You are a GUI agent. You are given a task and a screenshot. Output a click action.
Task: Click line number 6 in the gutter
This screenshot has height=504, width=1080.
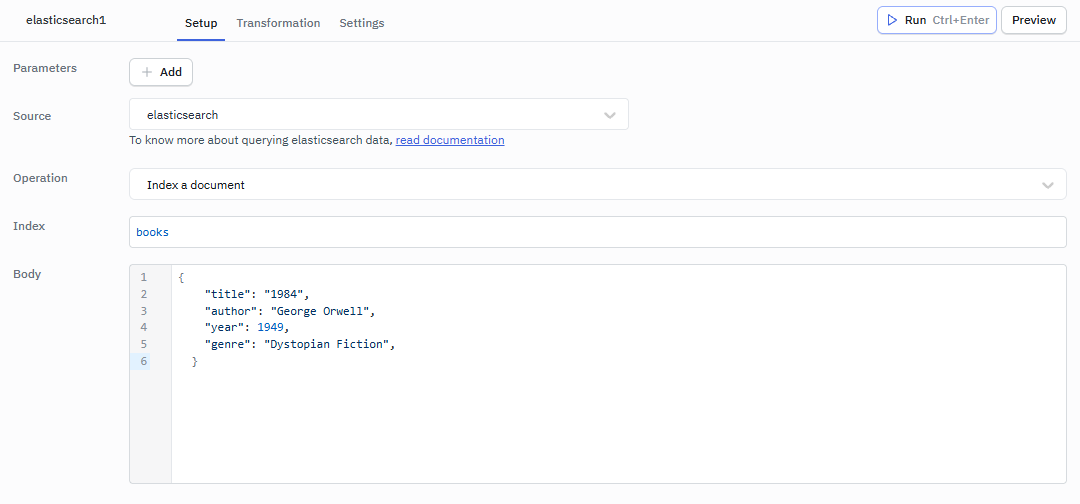click(x=143, y=361)
